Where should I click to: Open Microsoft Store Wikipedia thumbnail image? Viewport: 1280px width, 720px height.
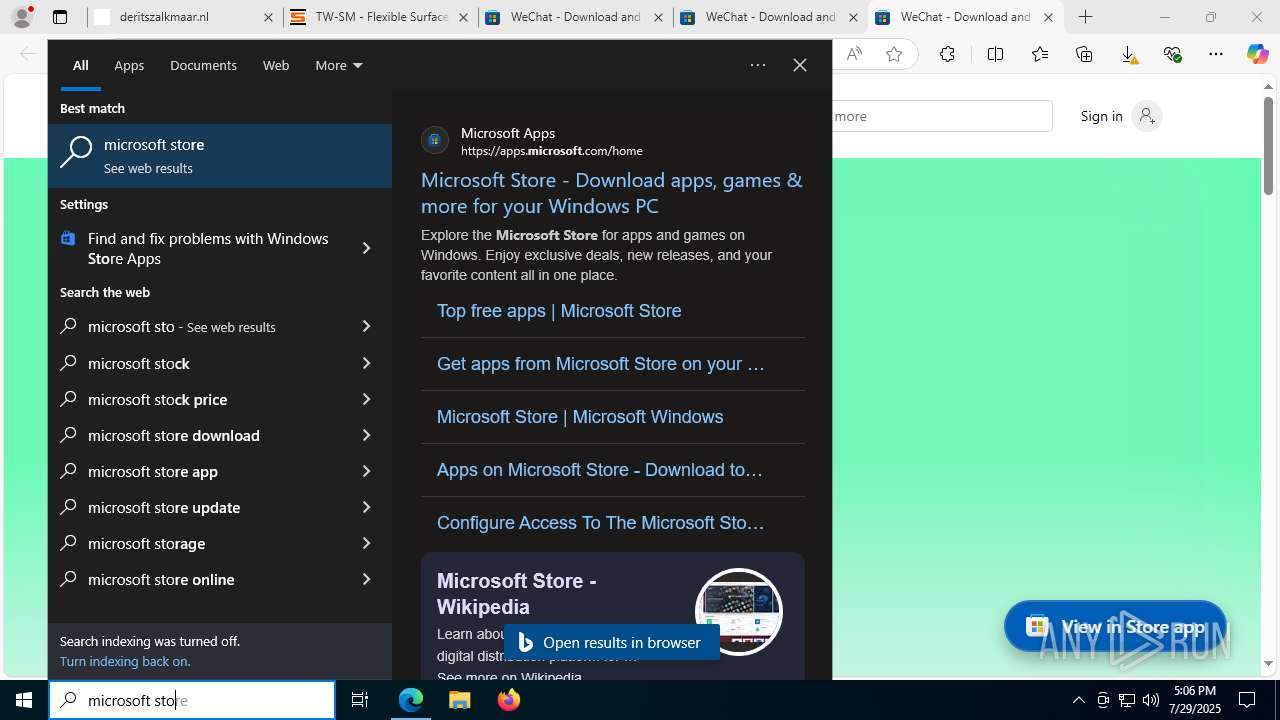pos(739,611)
